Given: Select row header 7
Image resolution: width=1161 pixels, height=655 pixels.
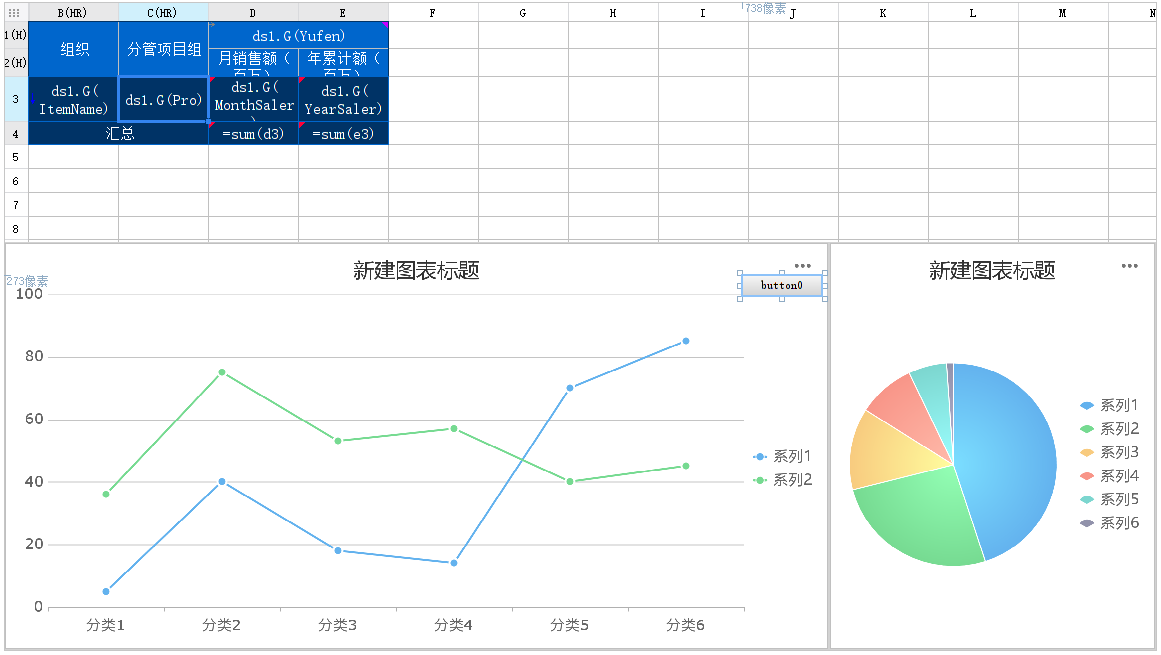Looking at the screenshot, I should tap(16, 205).
